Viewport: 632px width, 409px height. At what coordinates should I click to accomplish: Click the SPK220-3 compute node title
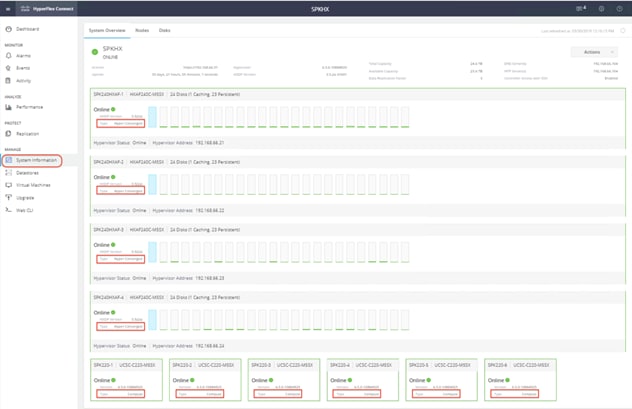[261, 365]
